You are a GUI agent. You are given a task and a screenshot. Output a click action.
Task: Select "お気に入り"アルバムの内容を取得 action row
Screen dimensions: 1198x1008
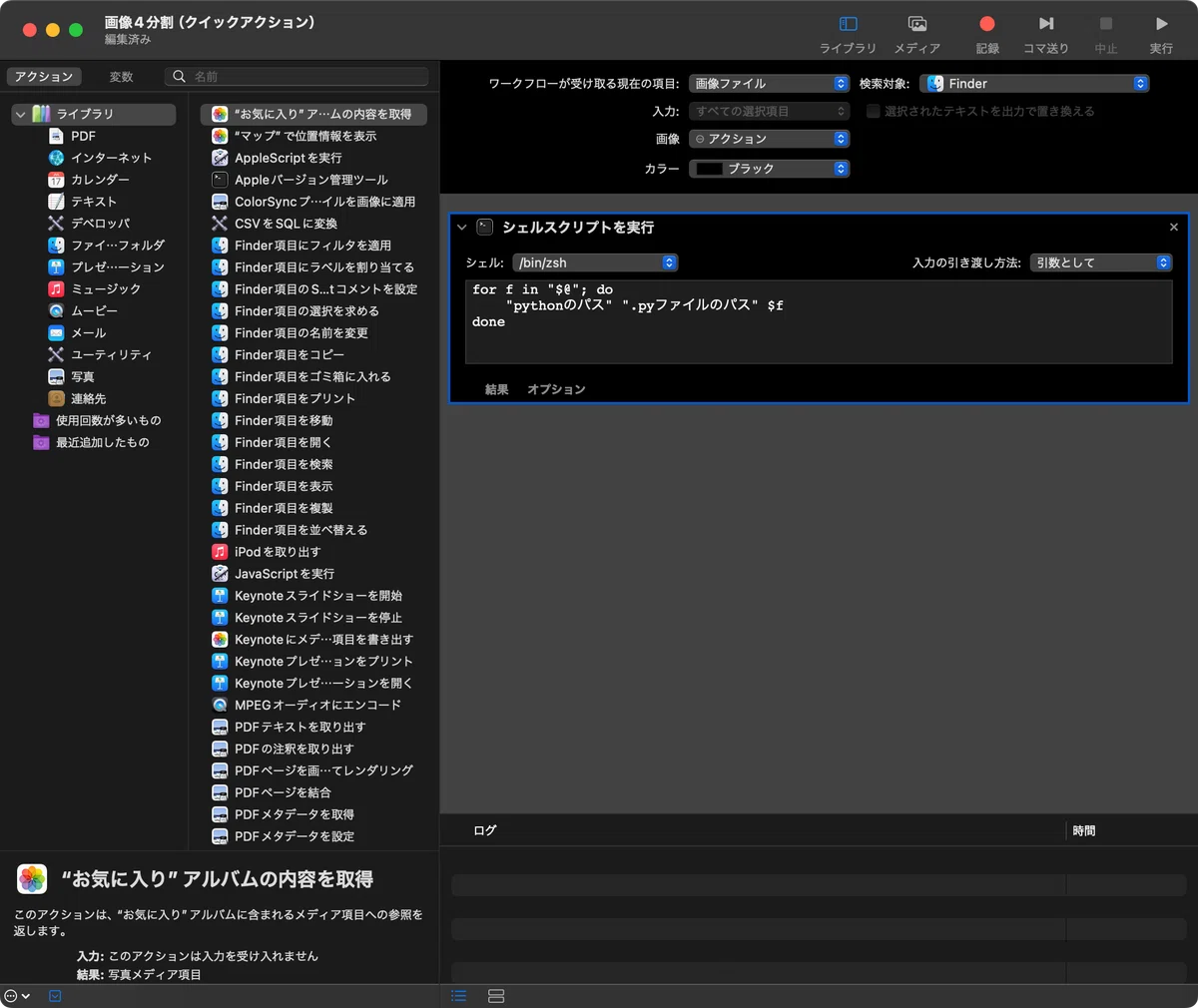coord(313,115)
